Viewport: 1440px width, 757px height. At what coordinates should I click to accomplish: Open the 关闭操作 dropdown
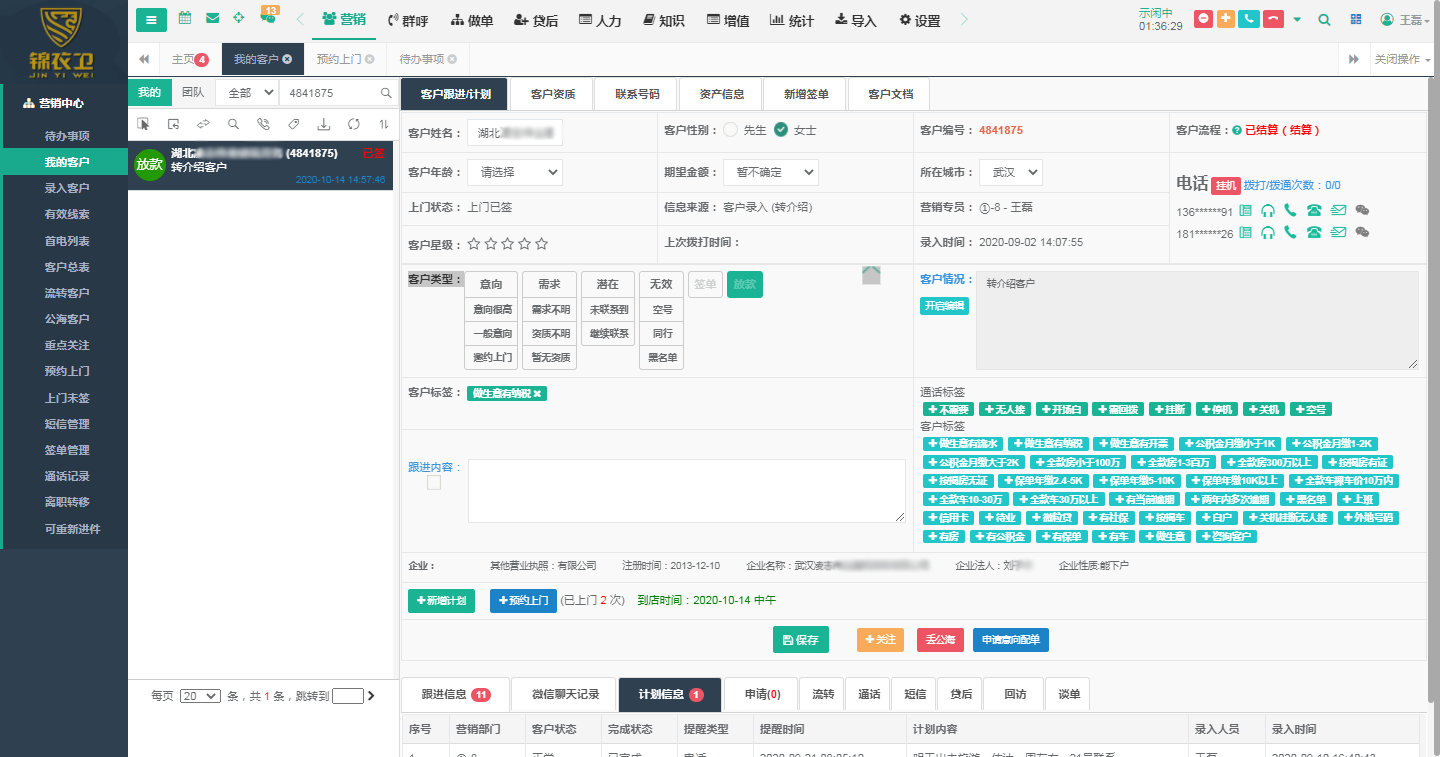(1402, 59)
